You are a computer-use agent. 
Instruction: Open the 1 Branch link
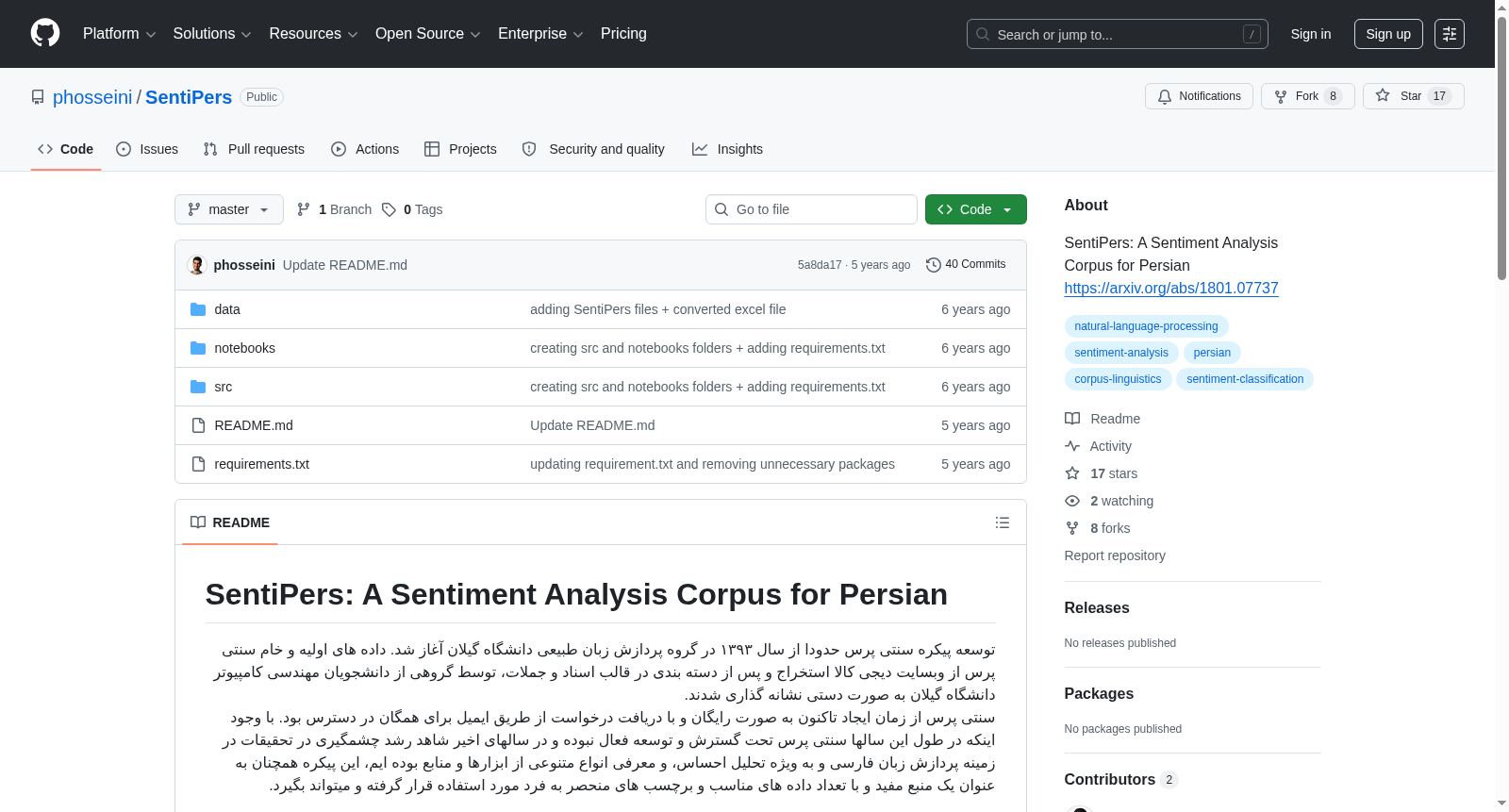click(x=334, y=209)
